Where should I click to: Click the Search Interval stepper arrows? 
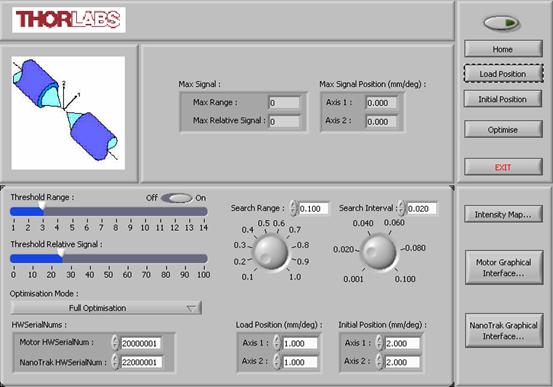(401, 208)
